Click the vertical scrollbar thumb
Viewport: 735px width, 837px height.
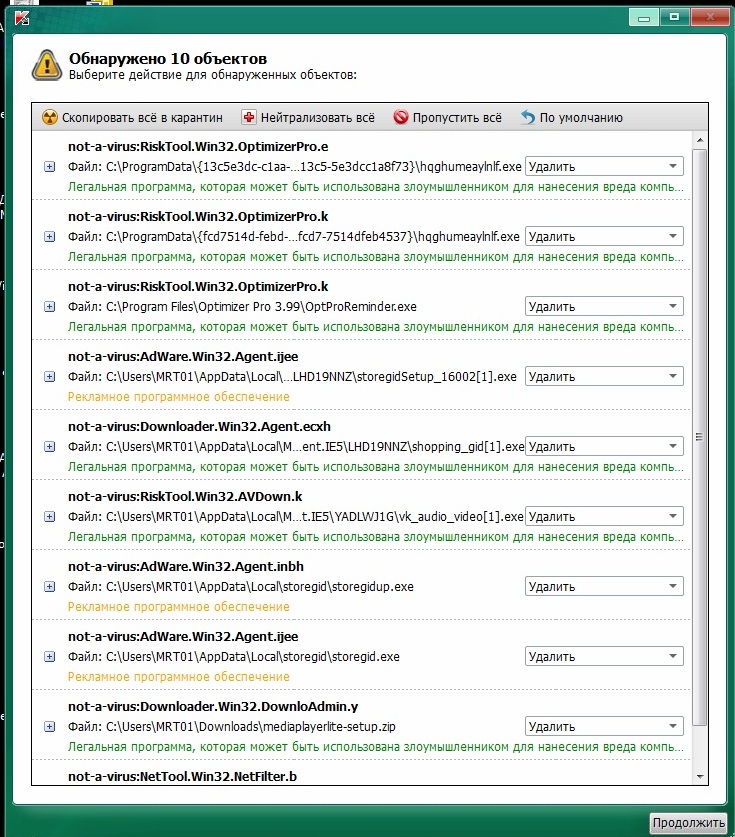[x=700, y=437]
